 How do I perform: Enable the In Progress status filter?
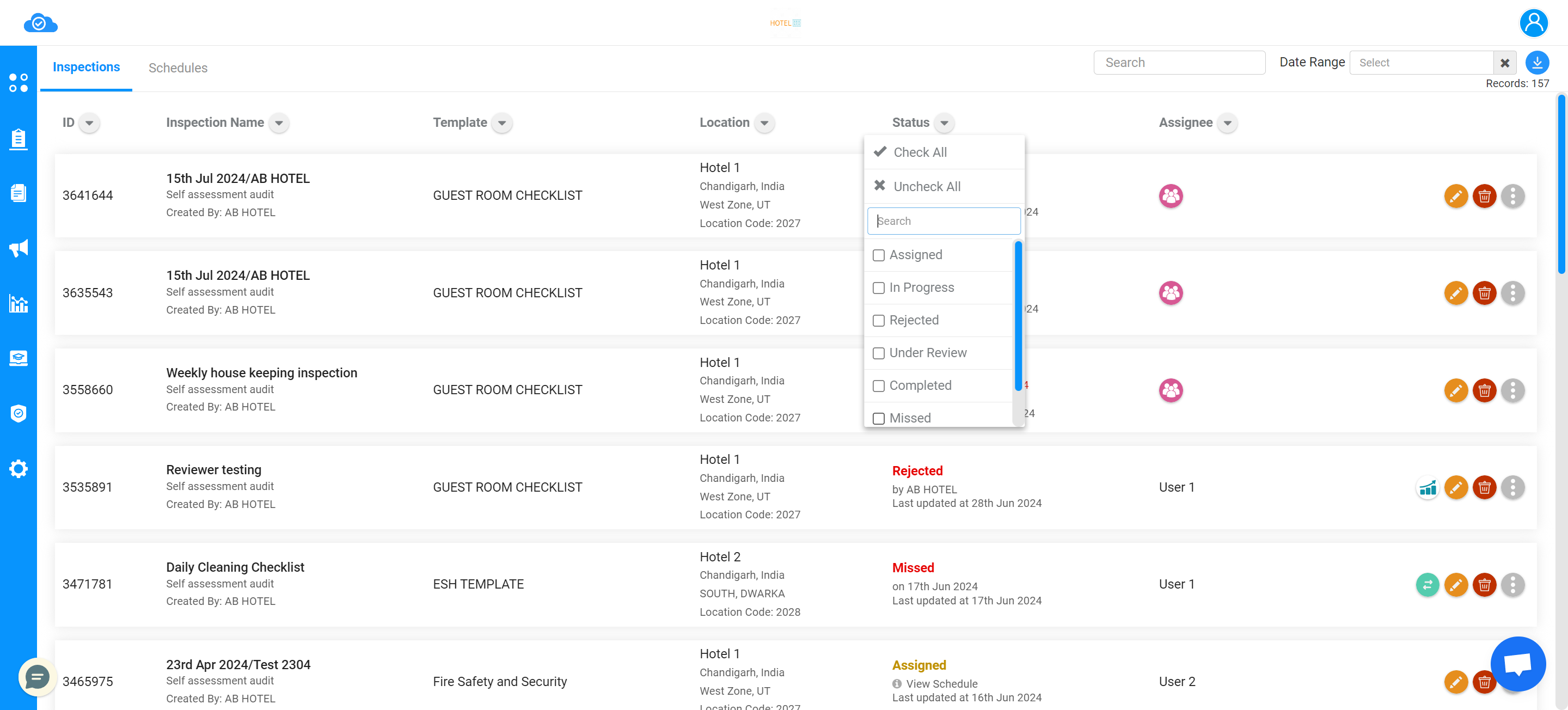point(878,288)
